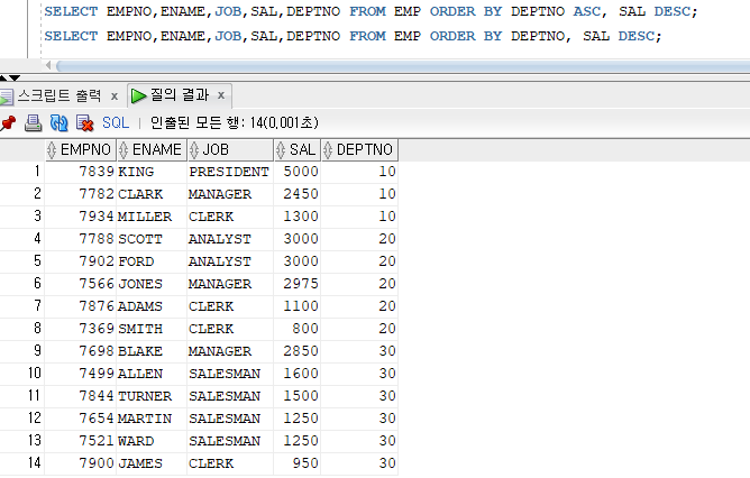Switch to the 스크립트 출력 tab
The height and width of the screenshot is (478, 750).
59,96
